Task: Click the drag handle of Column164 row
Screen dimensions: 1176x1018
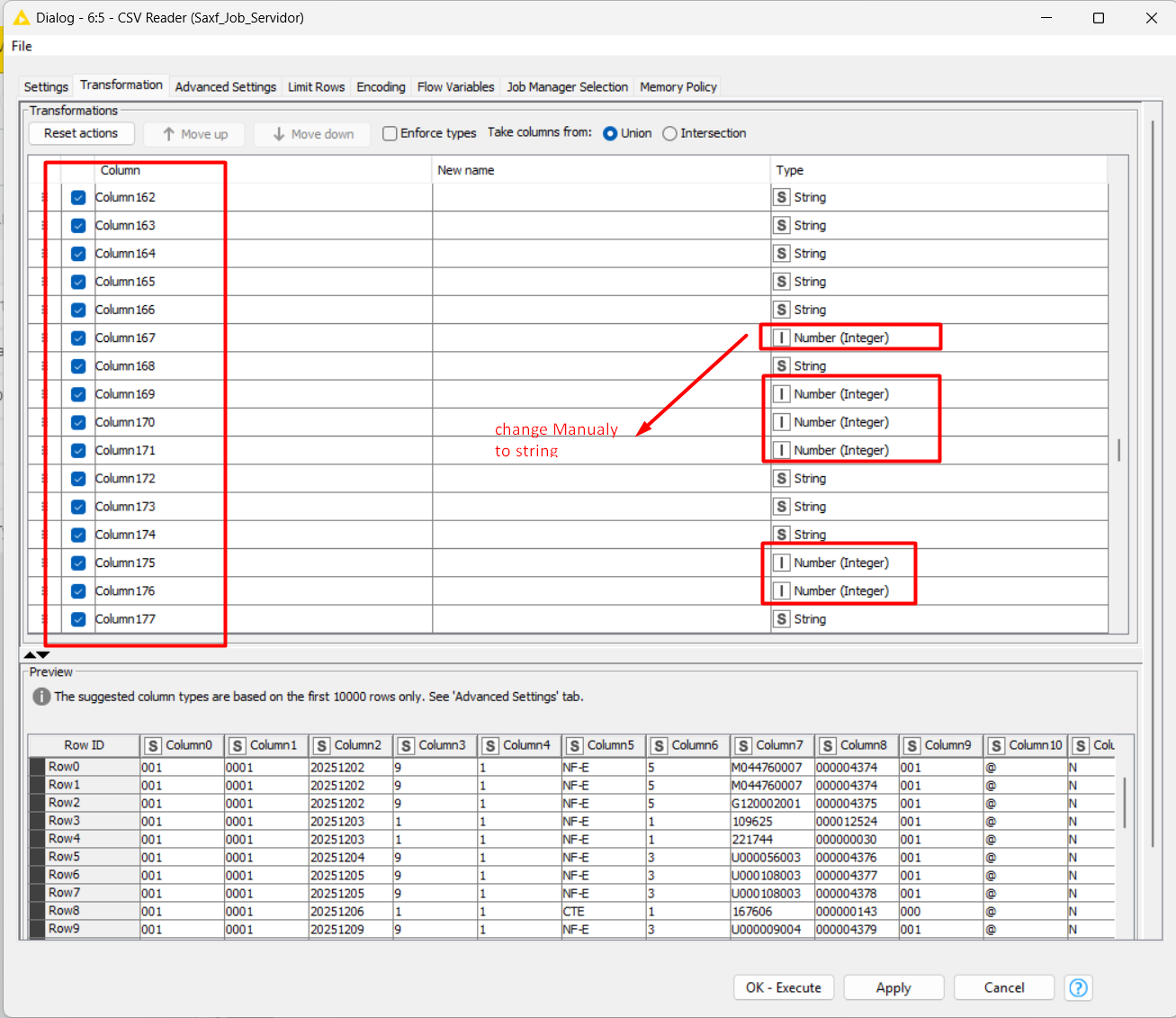Action: 44,254
